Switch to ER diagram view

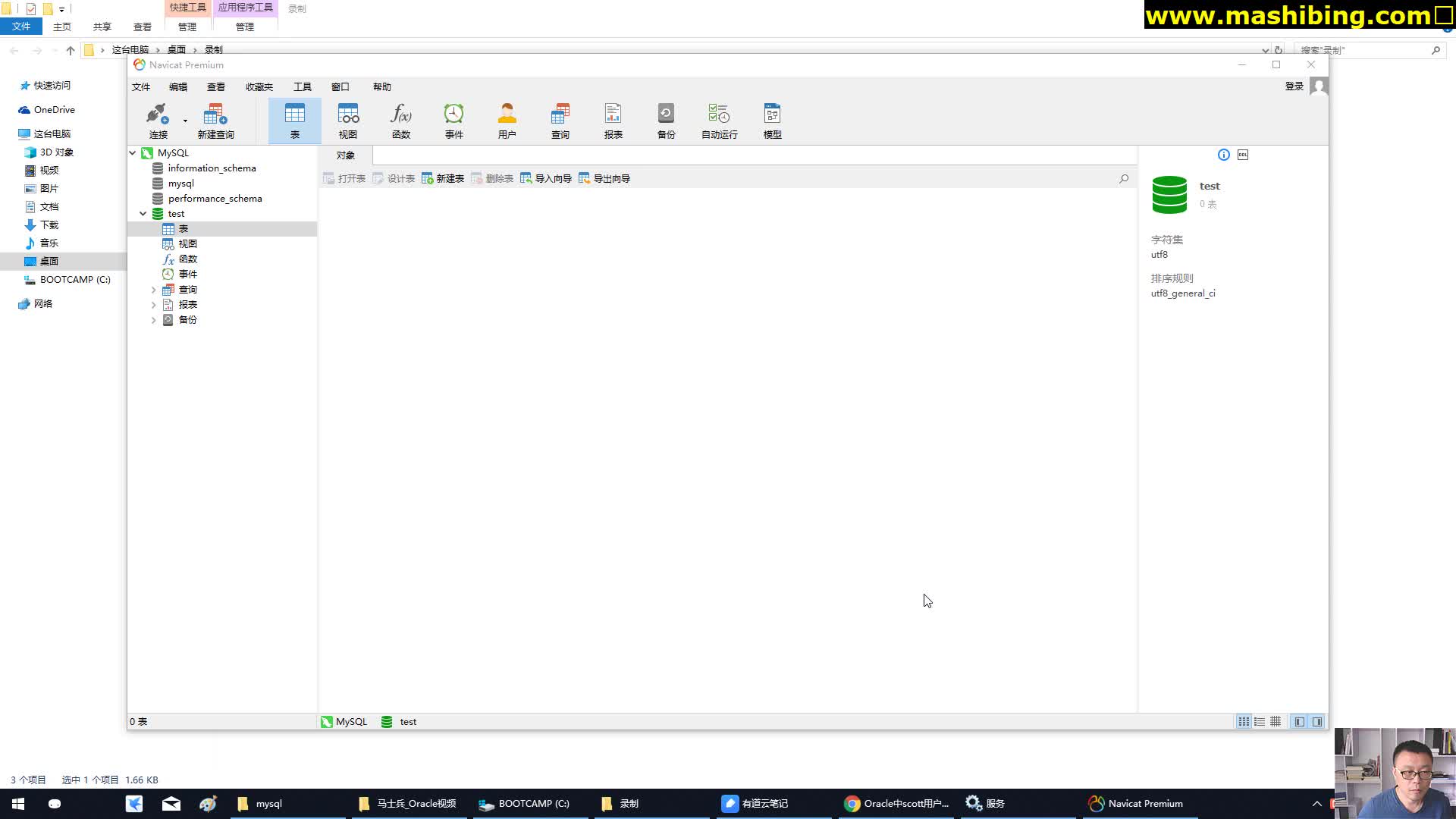click(x=1276, y=722)
